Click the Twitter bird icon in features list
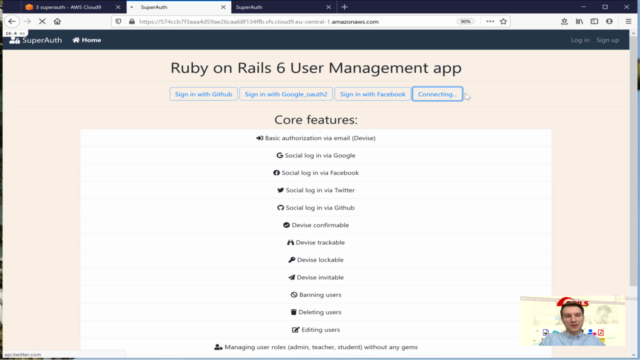This screenshot has width=640, height=360. click(x=280, y=190)
